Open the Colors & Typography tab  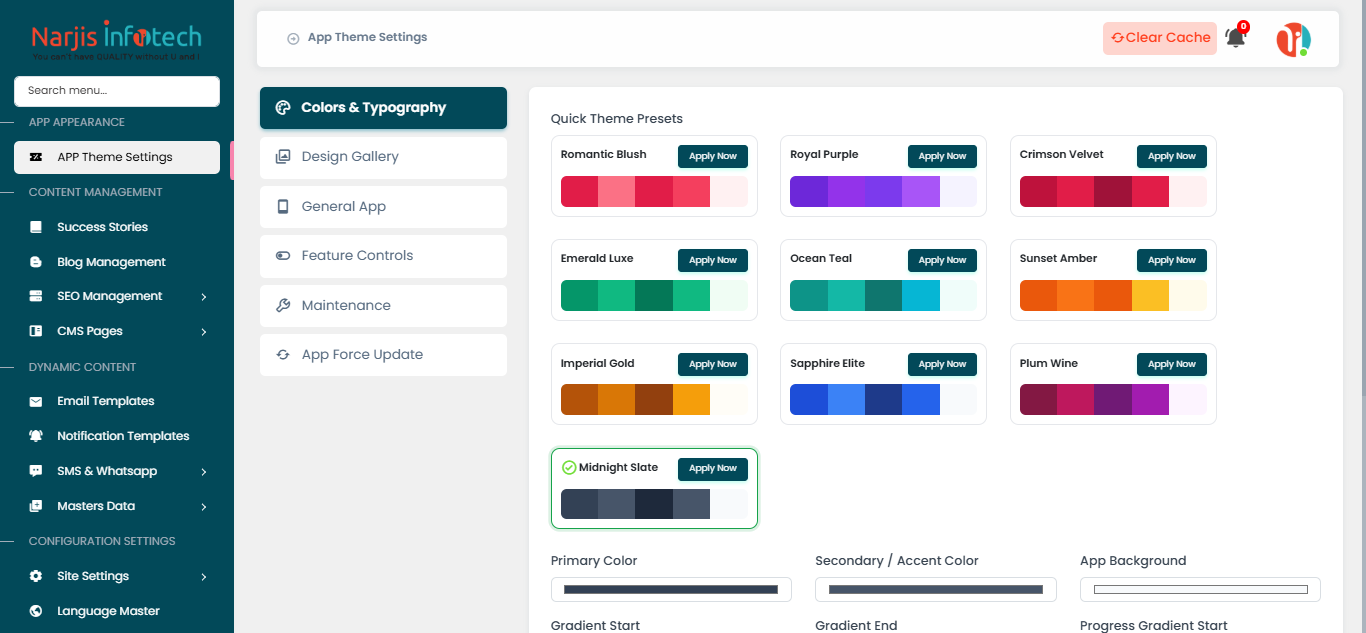coord(383,108)
